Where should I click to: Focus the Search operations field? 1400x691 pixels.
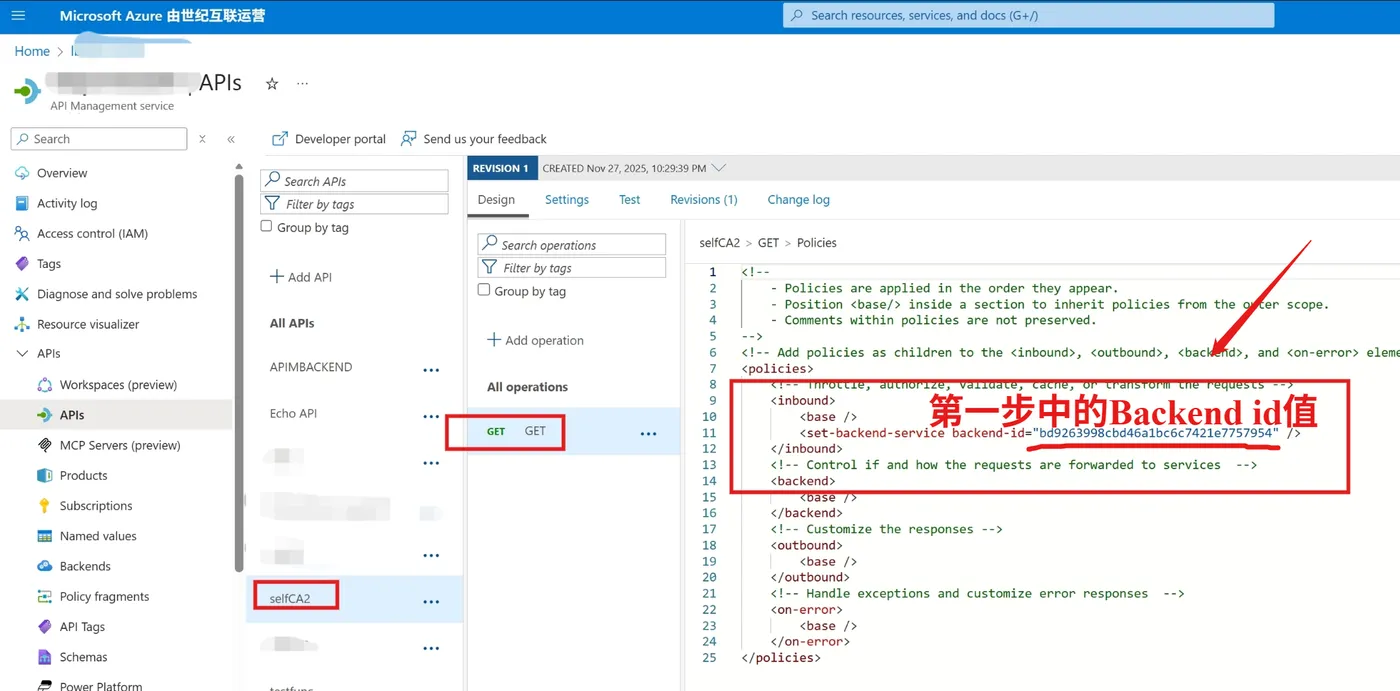[572, 244]
